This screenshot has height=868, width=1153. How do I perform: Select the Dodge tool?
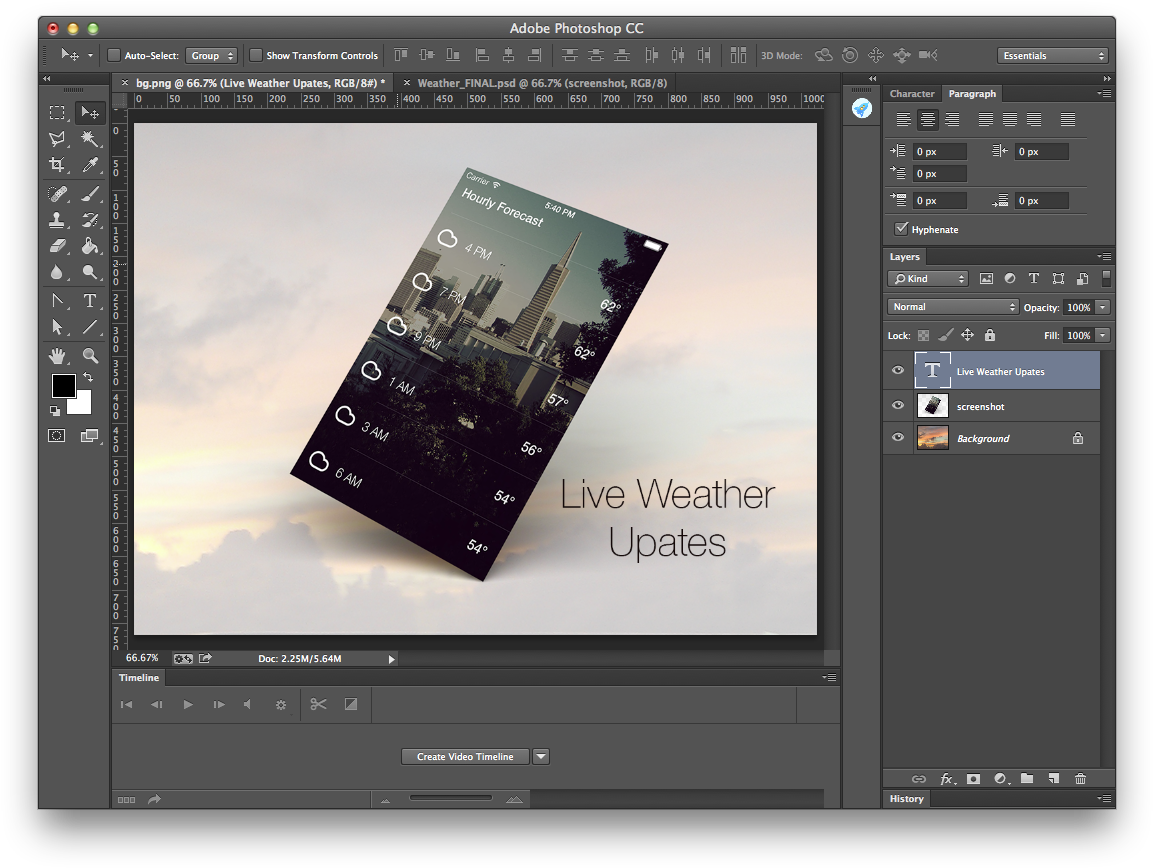coord(90,272)
